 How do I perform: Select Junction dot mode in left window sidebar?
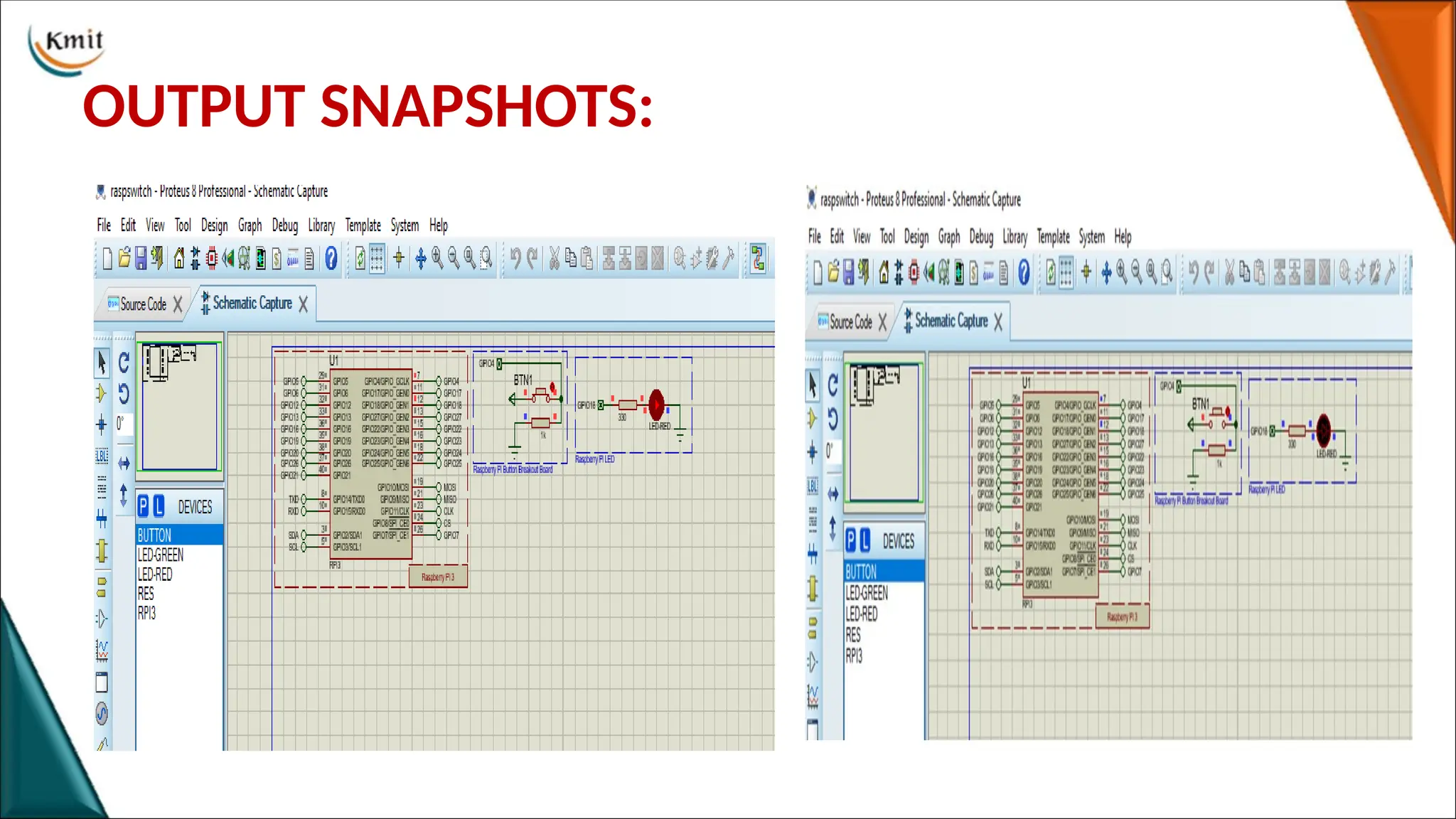pyautogui.click(x=101, y=425)
